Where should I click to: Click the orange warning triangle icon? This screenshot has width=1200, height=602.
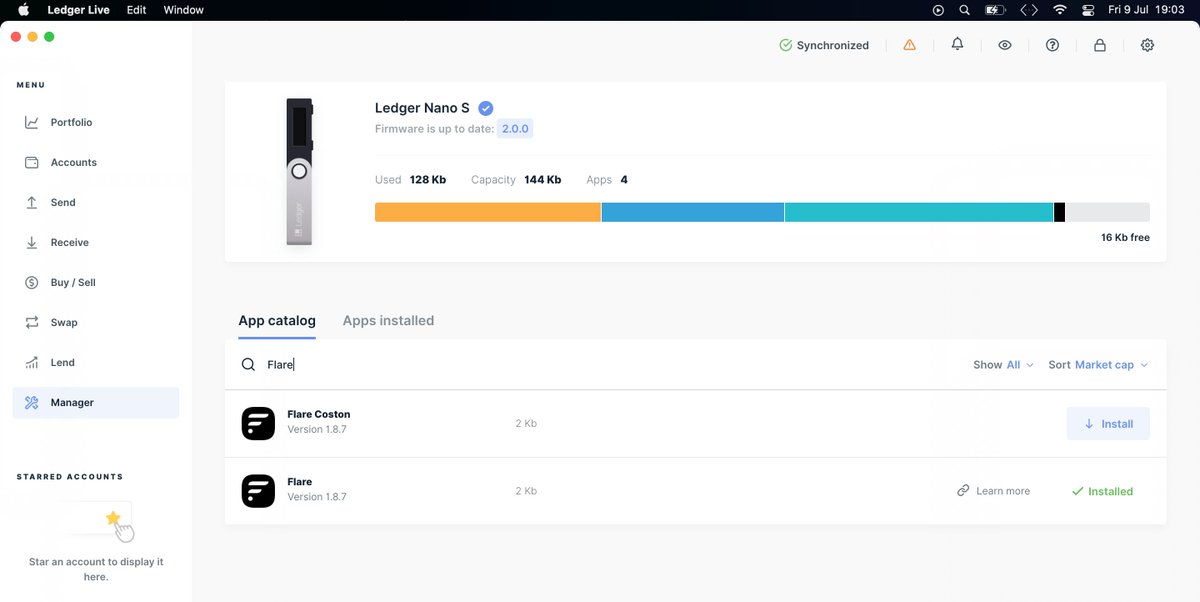click(909, 45)
